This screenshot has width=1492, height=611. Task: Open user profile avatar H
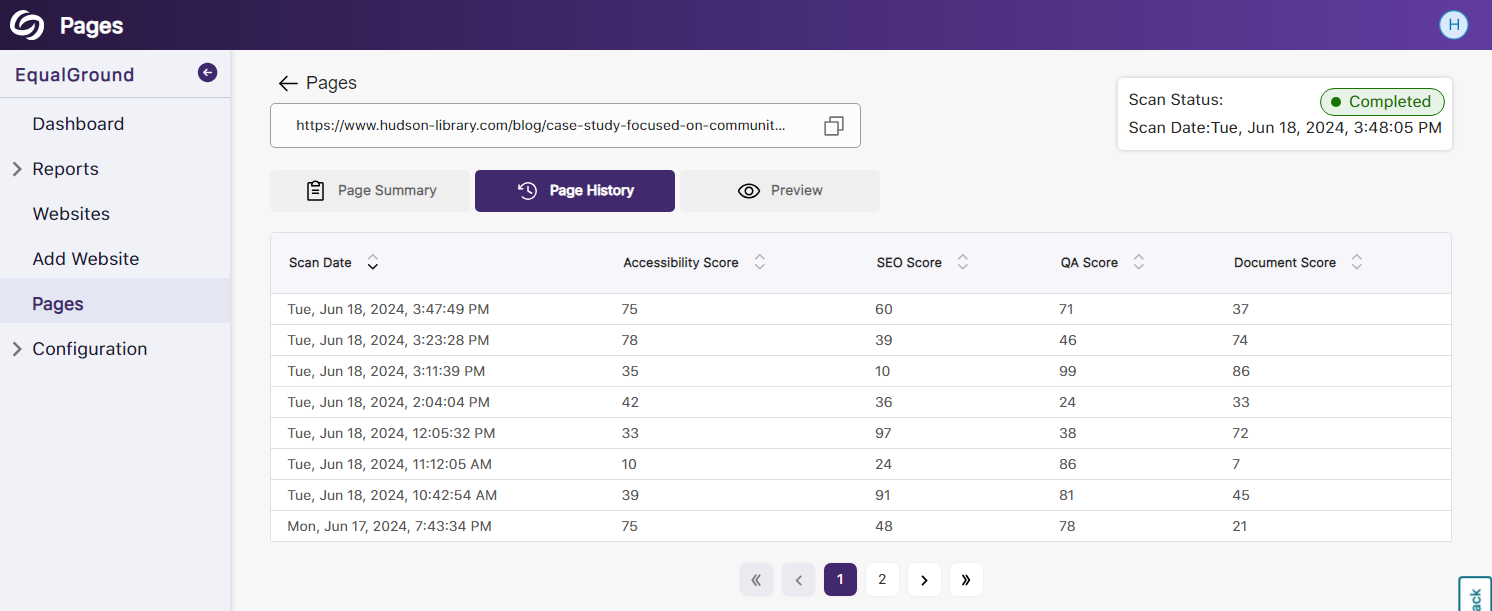(1453, 25)
